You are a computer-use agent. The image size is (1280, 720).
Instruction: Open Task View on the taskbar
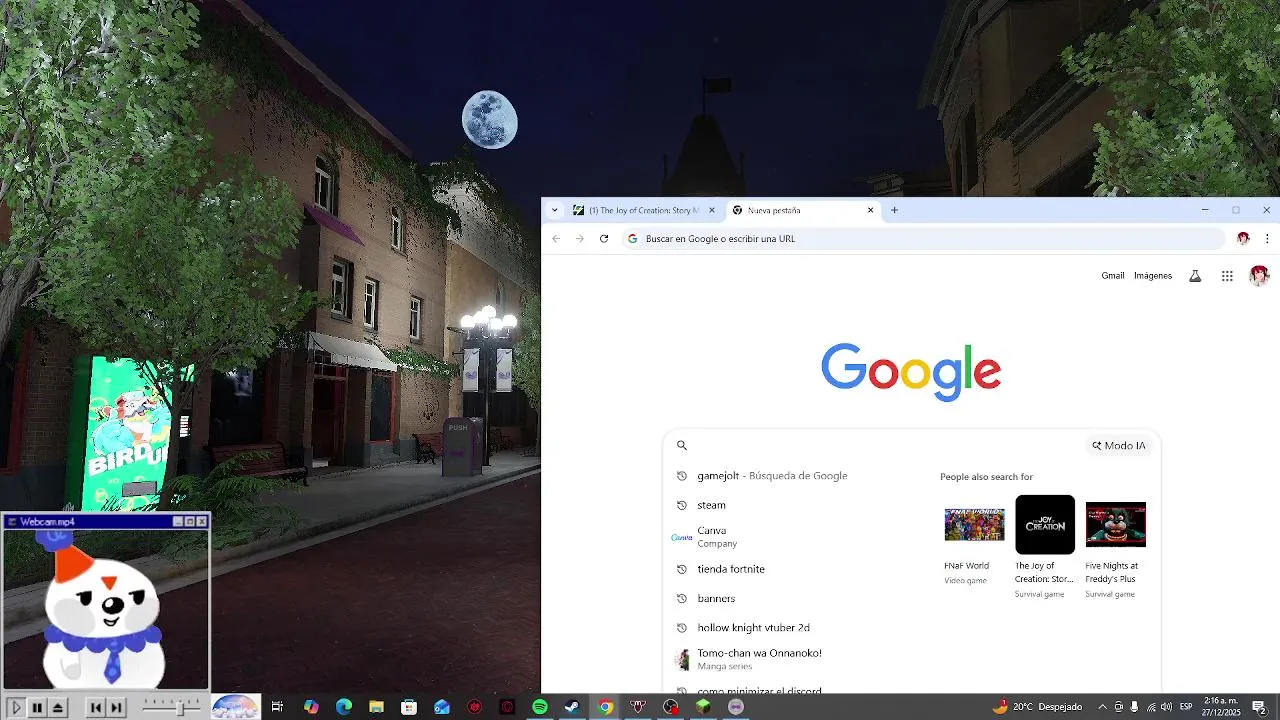[277, 707]
